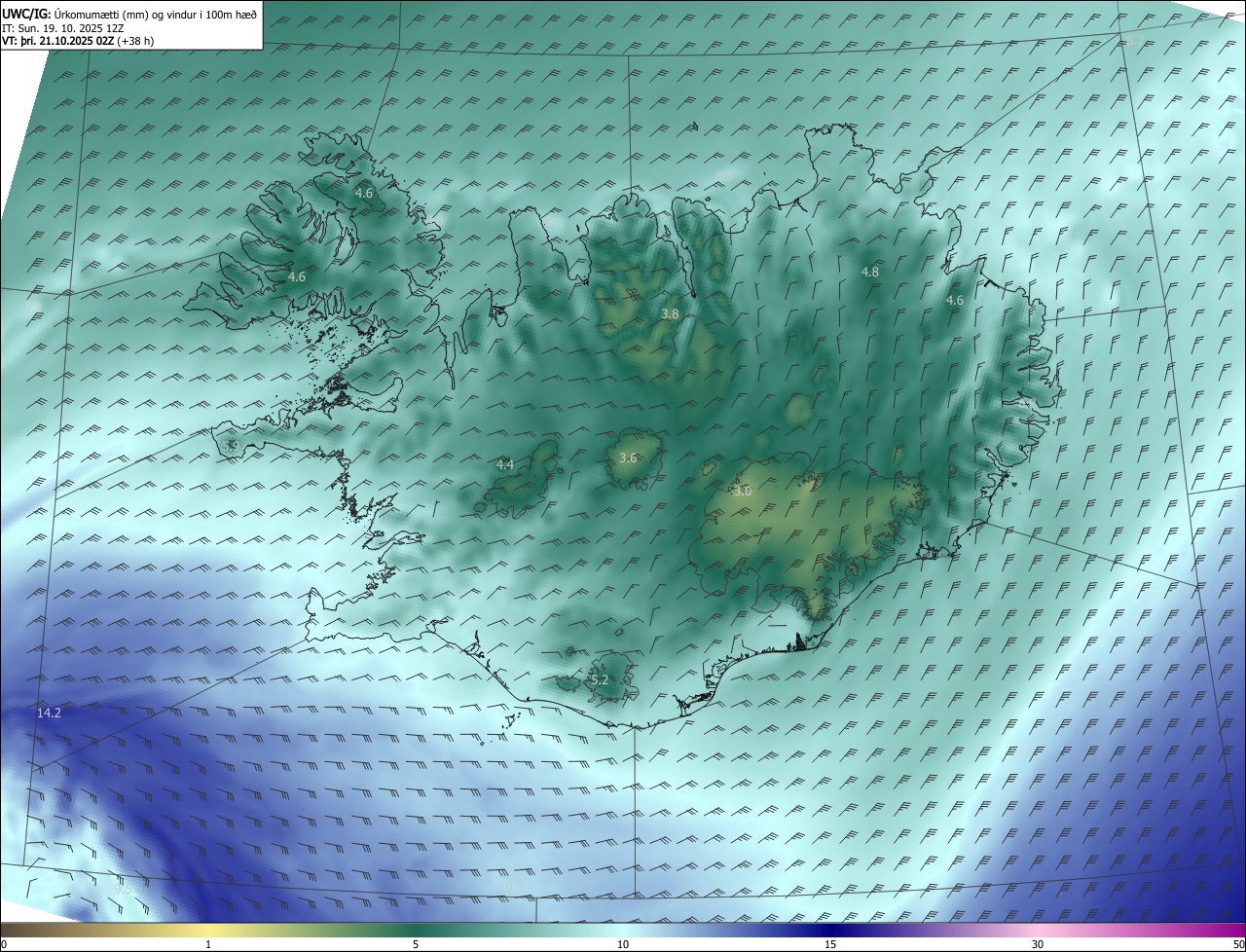Click the faint 9.5 value label over the sea

click(123, 889)
